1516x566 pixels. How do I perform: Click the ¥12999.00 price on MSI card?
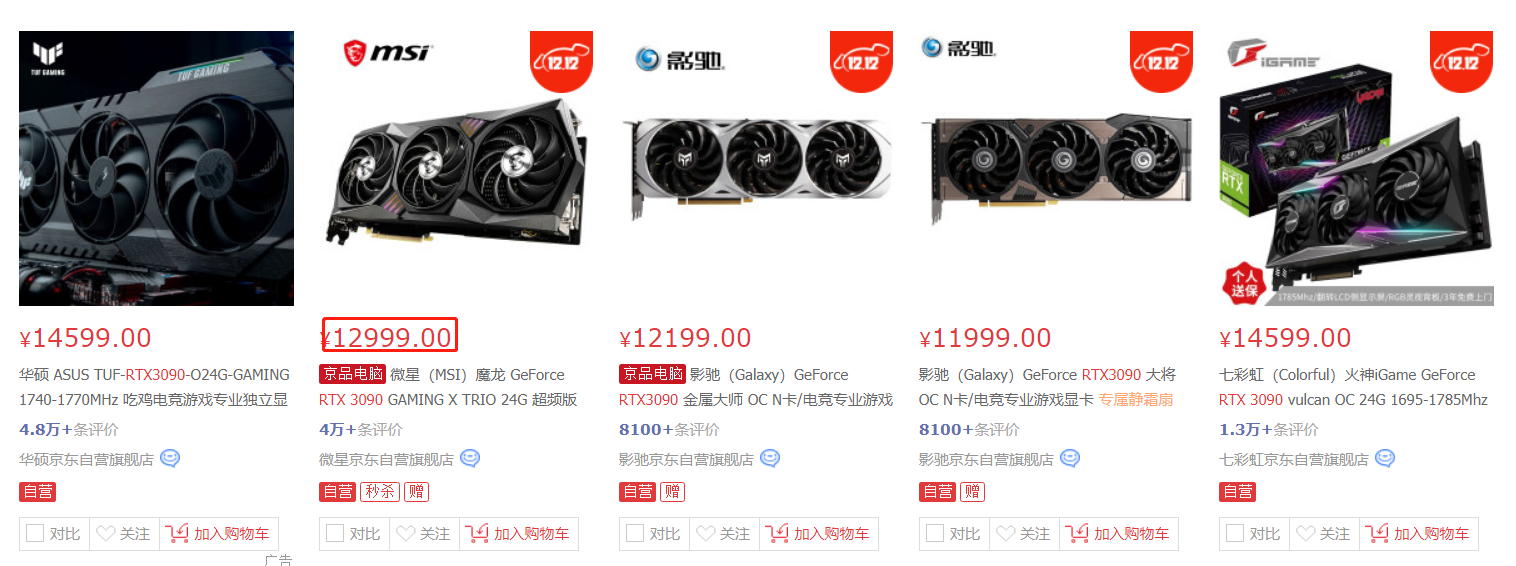coord(389,337)
